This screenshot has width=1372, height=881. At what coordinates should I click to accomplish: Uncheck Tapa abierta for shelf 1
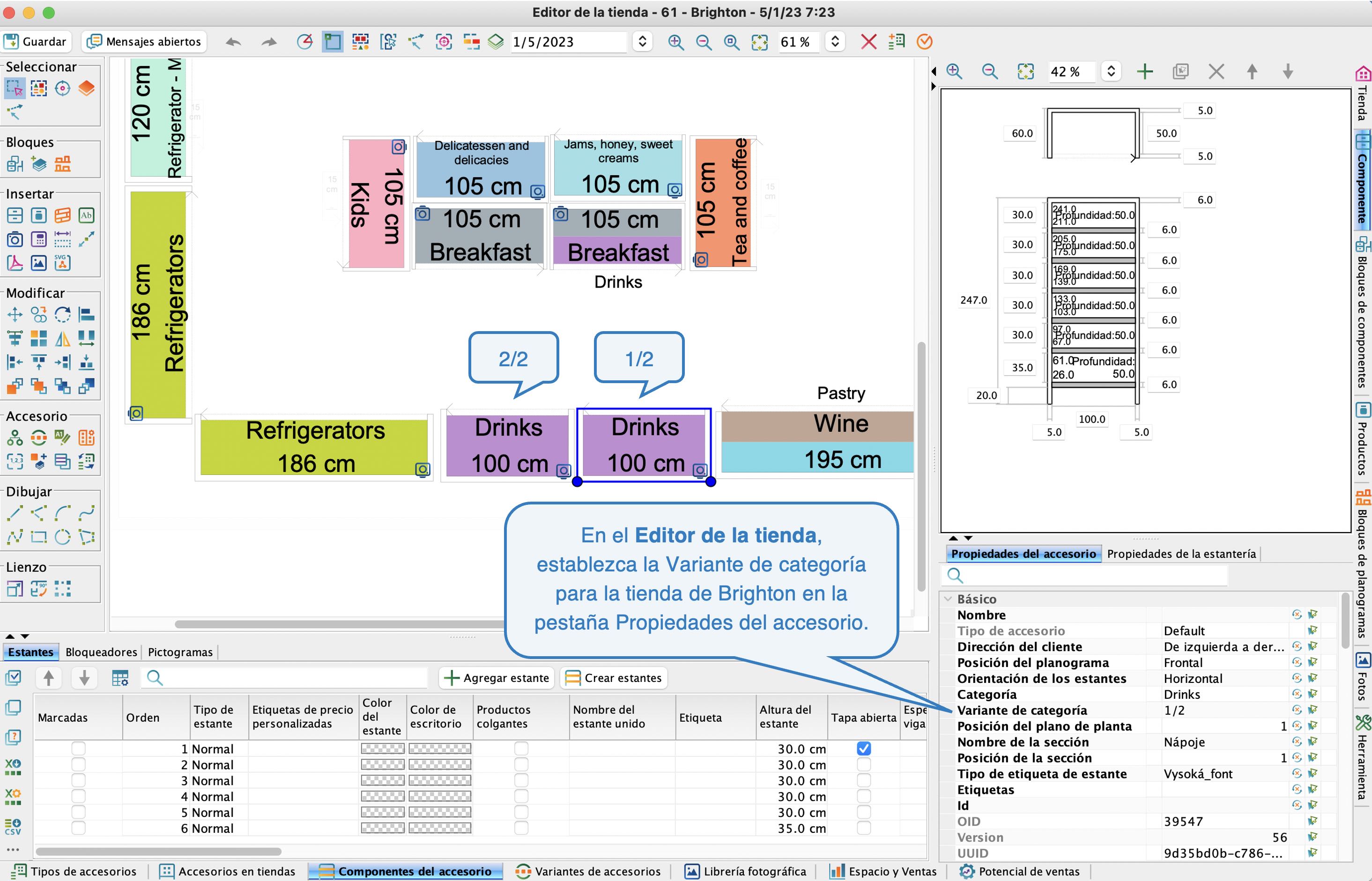pos(863,748)
